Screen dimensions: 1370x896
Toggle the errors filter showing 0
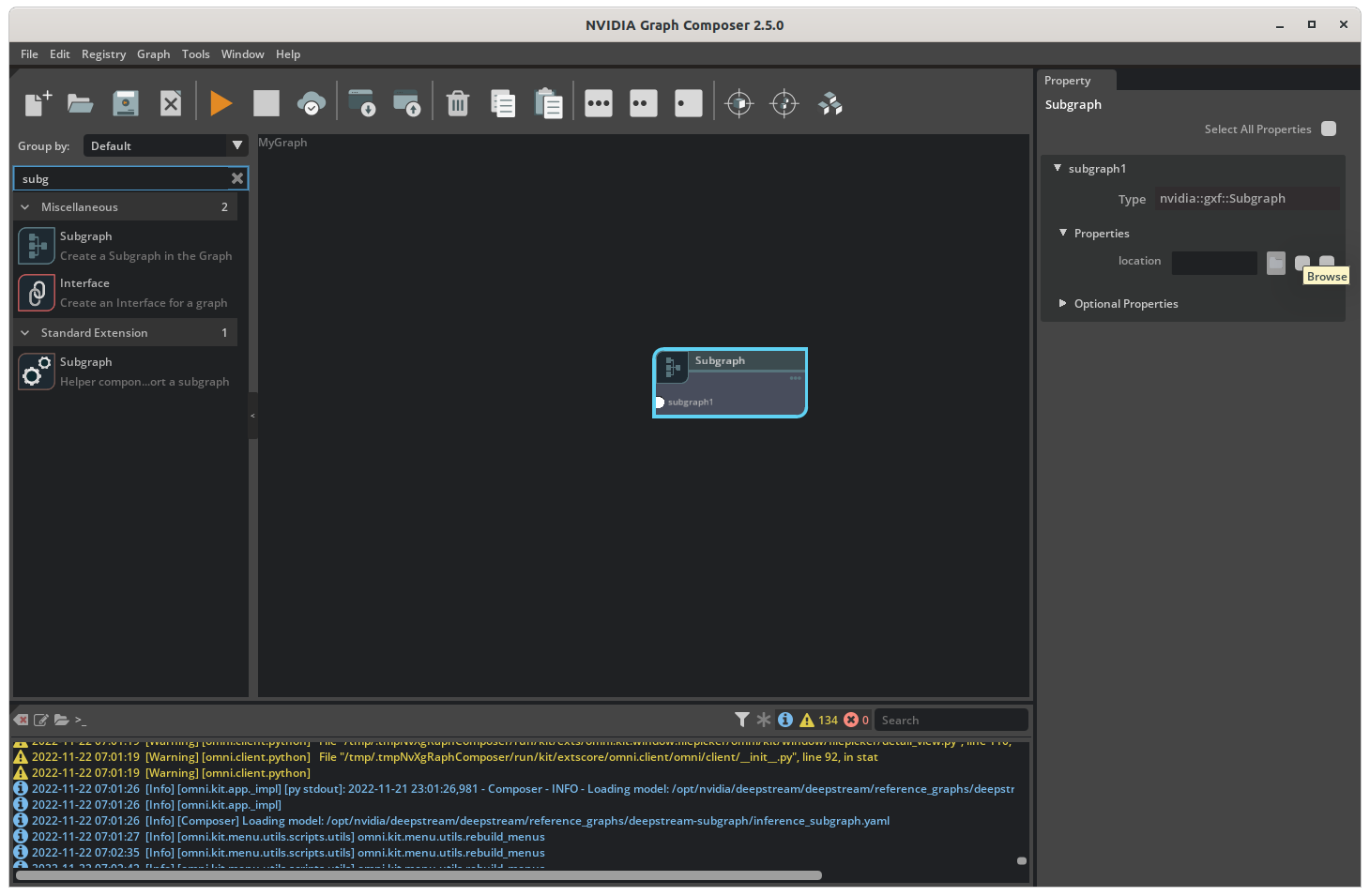click(856, 720)
